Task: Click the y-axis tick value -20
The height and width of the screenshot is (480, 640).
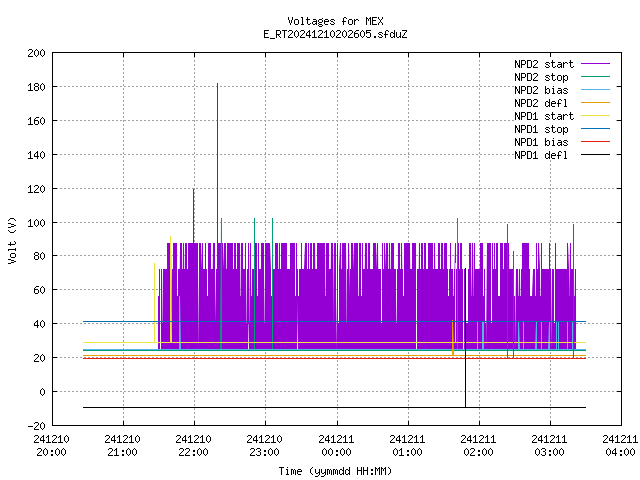Action: [36, 426]
